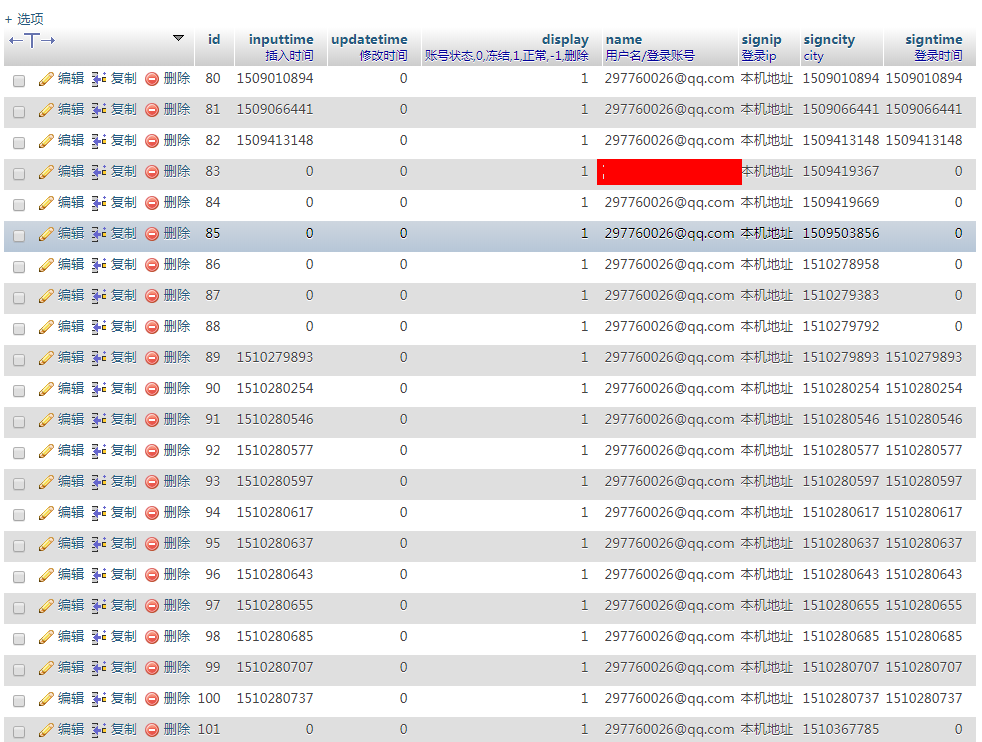Click the pencil edit icon for row id 80
The height and width of the screenshot is (742, 982).
(46, 79)
